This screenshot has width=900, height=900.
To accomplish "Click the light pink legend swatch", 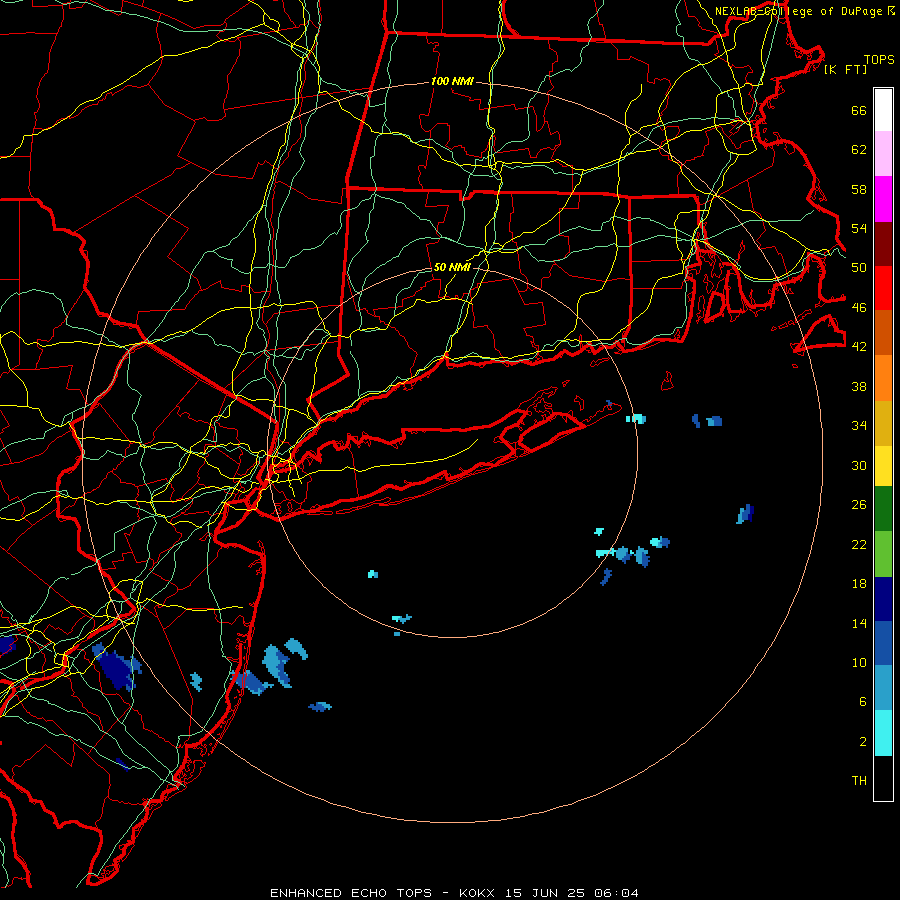I will tap(883, 154).
